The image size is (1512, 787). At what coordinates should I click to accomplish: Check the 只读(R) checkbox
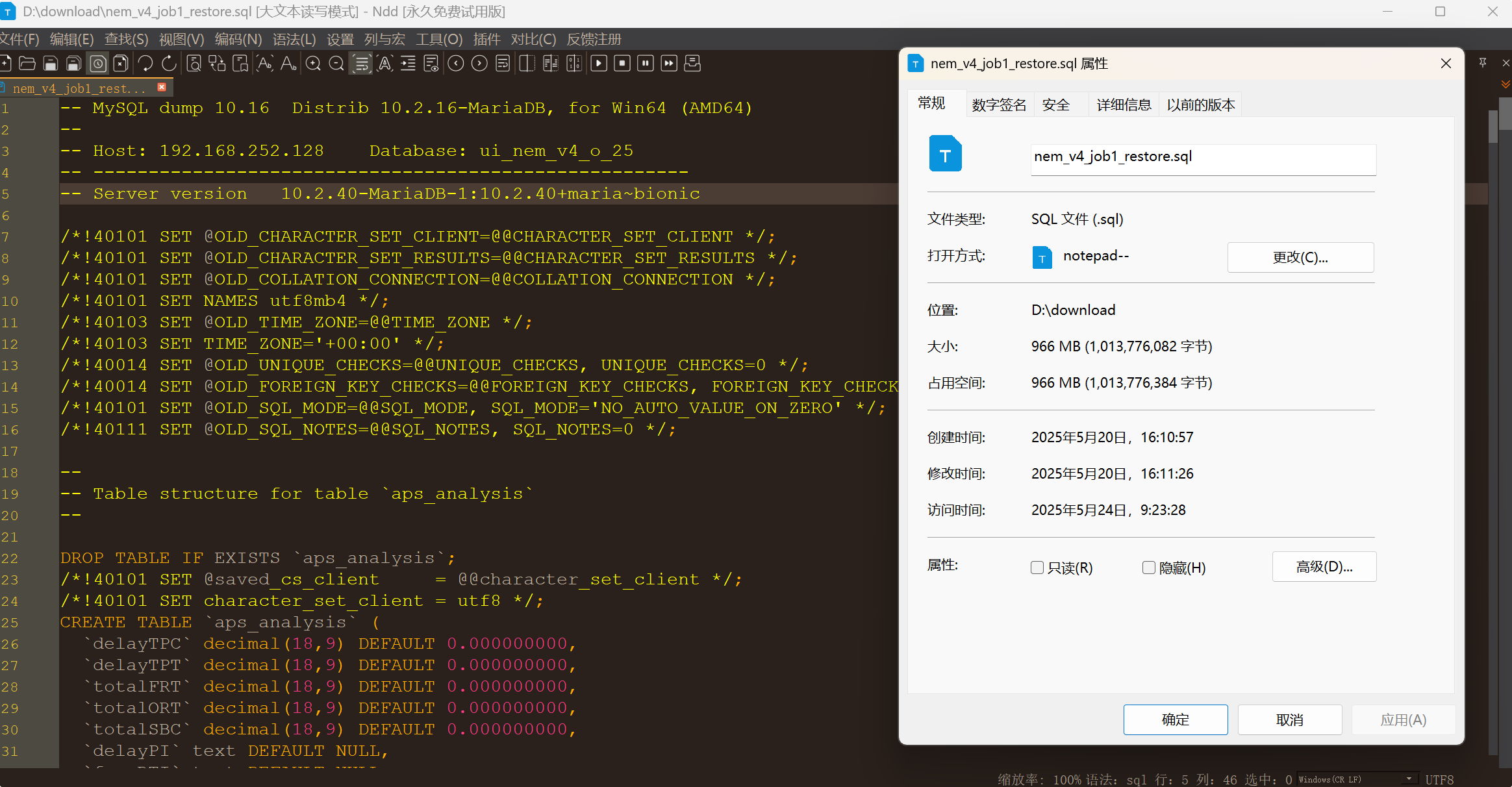(1037, 568)
